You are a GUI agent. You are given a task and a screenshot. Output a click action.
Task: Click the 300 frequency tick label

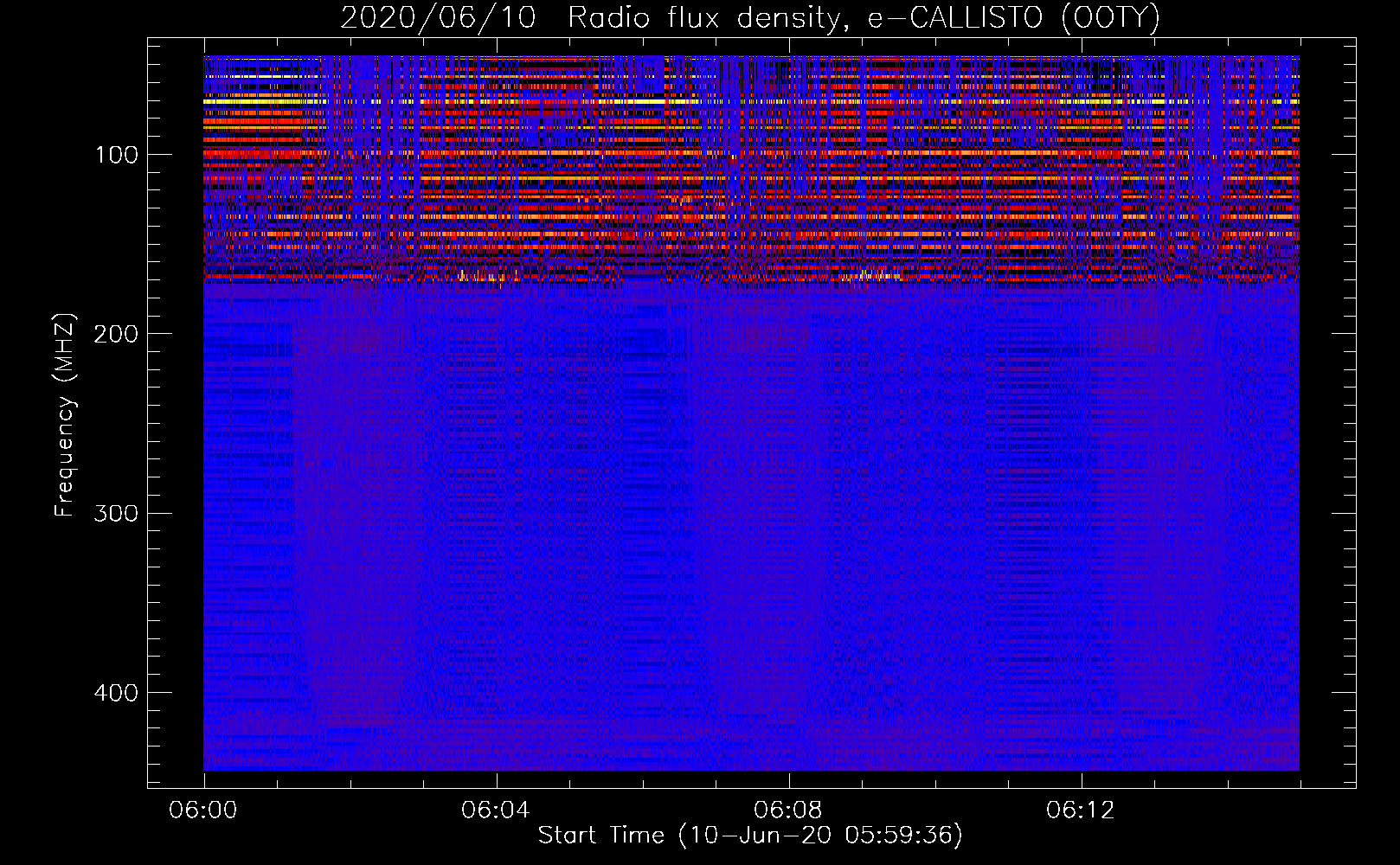[116, 513]
